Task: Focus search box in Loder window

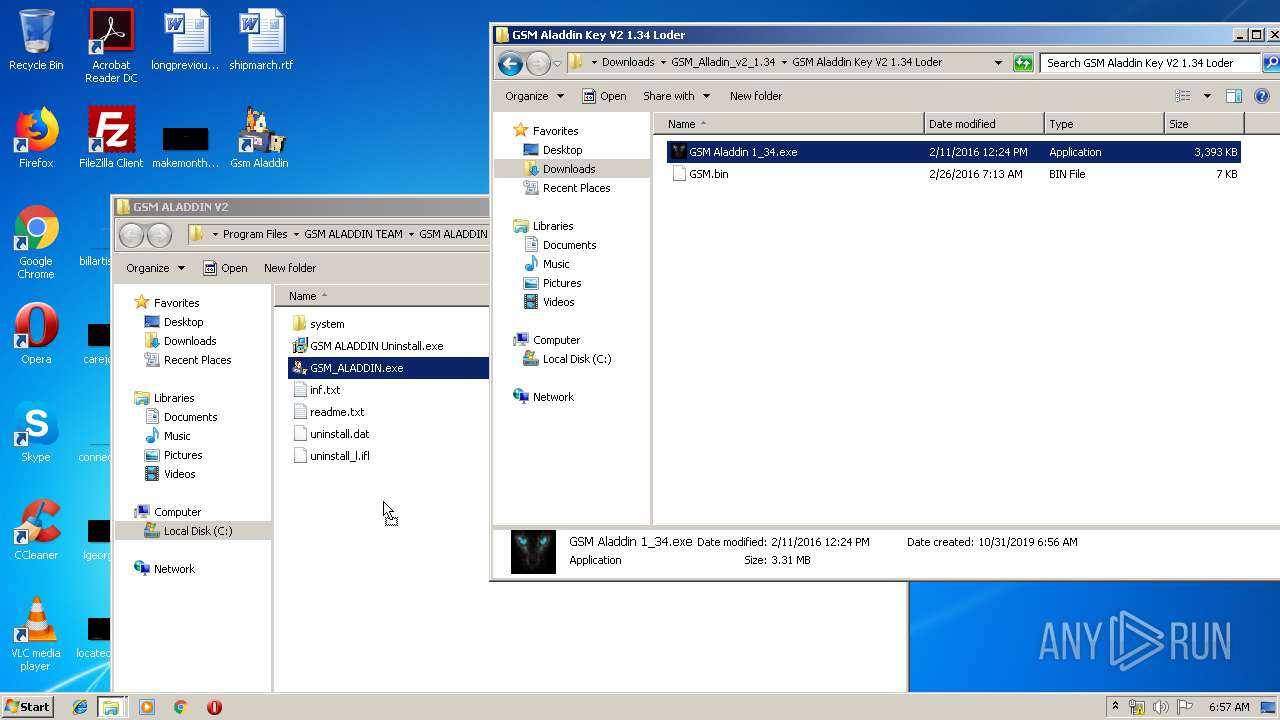Action: [1150, 62]
